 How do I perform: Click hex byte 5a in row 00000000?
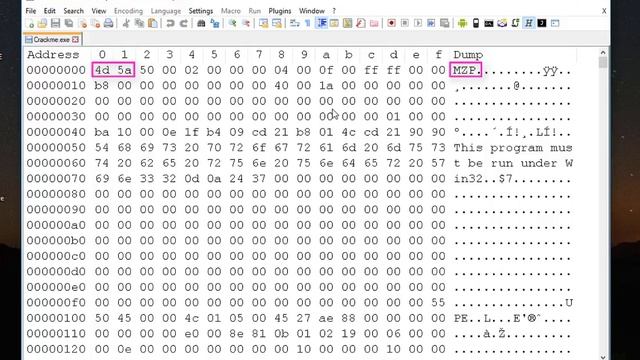pos(124,70)
